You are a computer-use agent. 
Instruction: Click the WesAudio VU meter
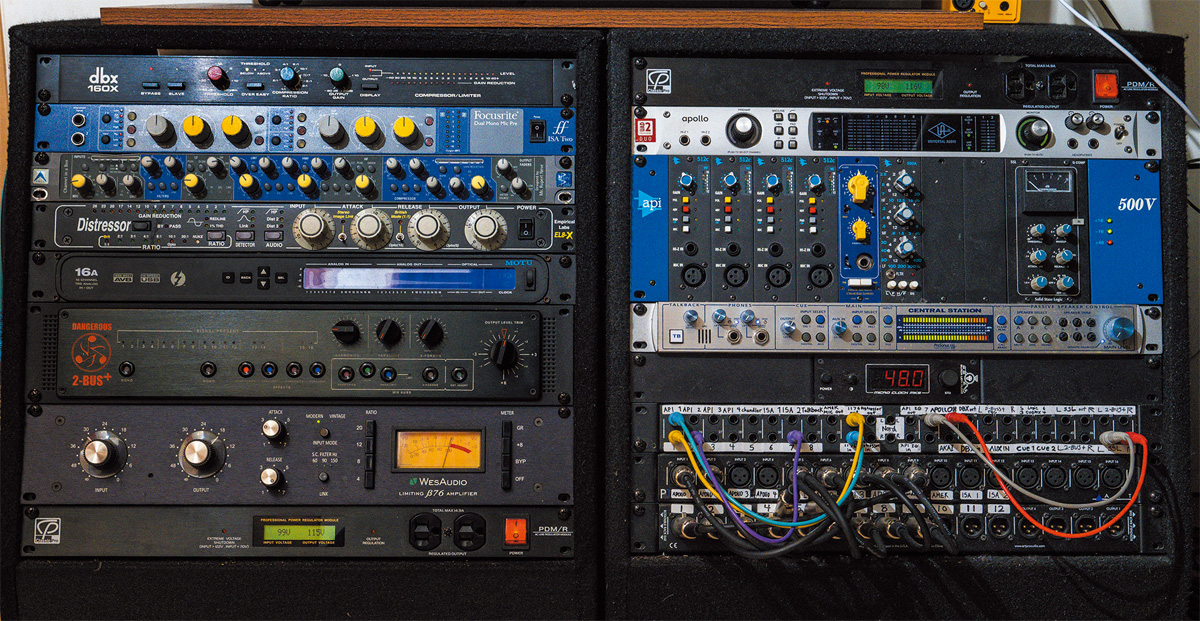[438, 450]
